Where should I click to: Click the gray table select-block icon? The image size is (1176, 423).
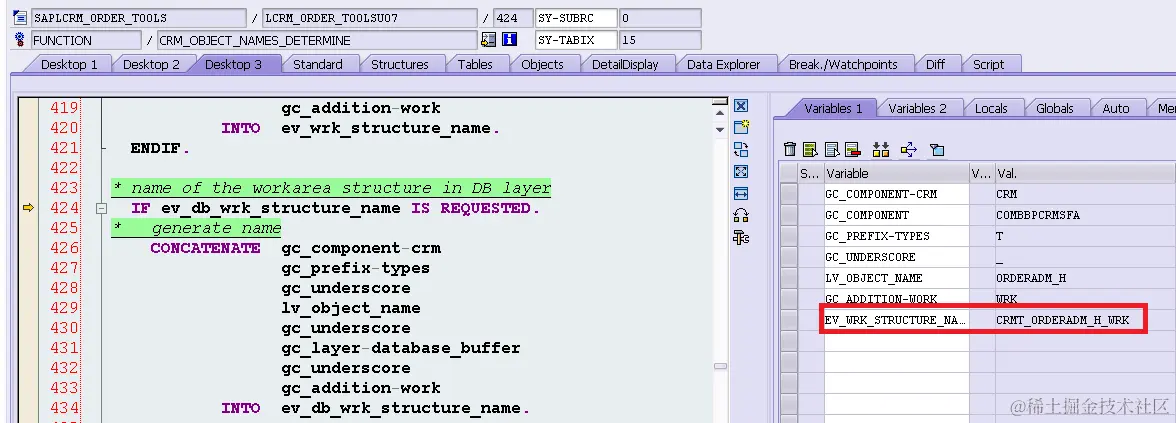pos(832,149)
